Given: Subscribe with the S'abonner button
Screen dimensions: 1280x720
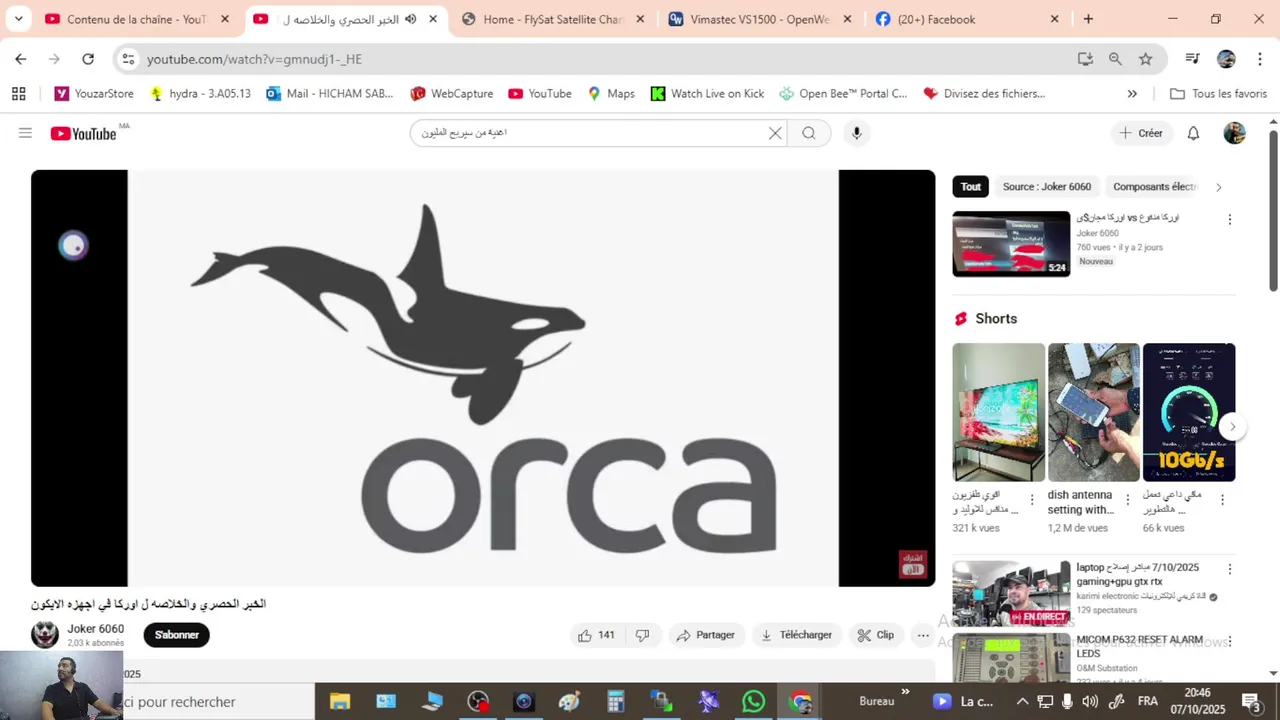Looking at the screenshot, I should click(x=176, y=635).
